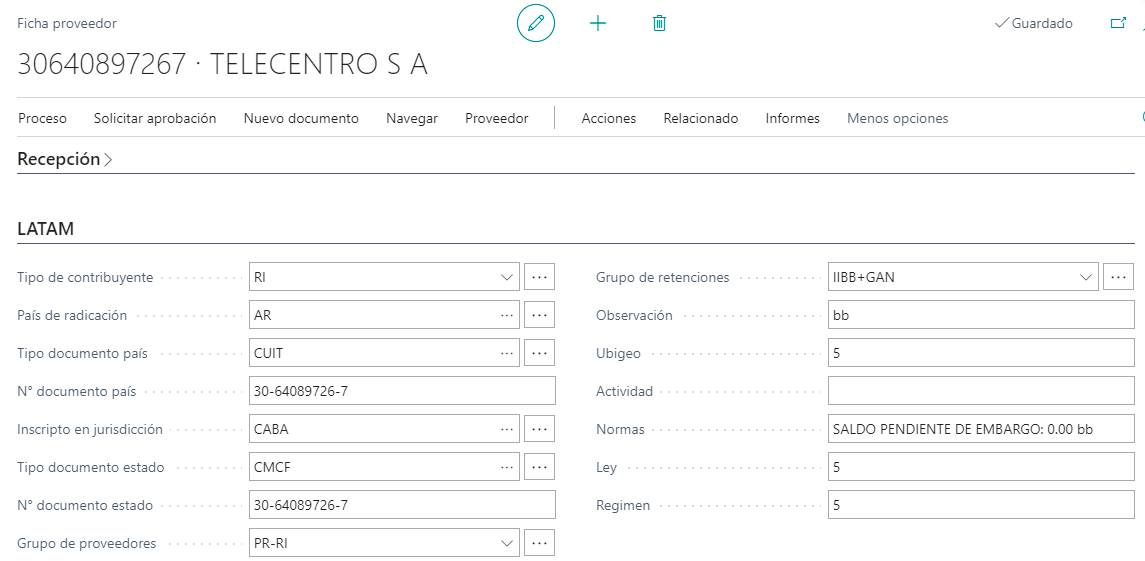1145x561 pixels.
Task: Click ellipsis button beside Tipo documento estado
Action: [x=540, y=467]
